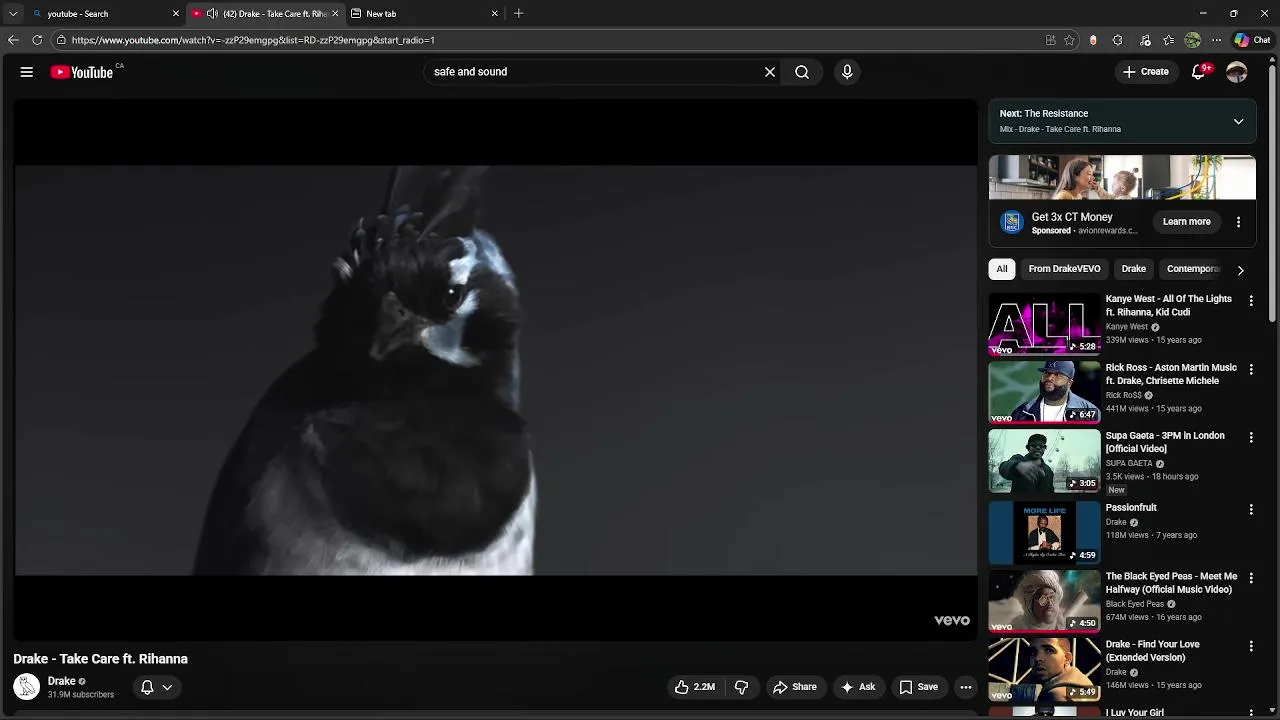Open a new browser tab with plus
This screenshot has width=1280, height=720.
pos(518,14)
